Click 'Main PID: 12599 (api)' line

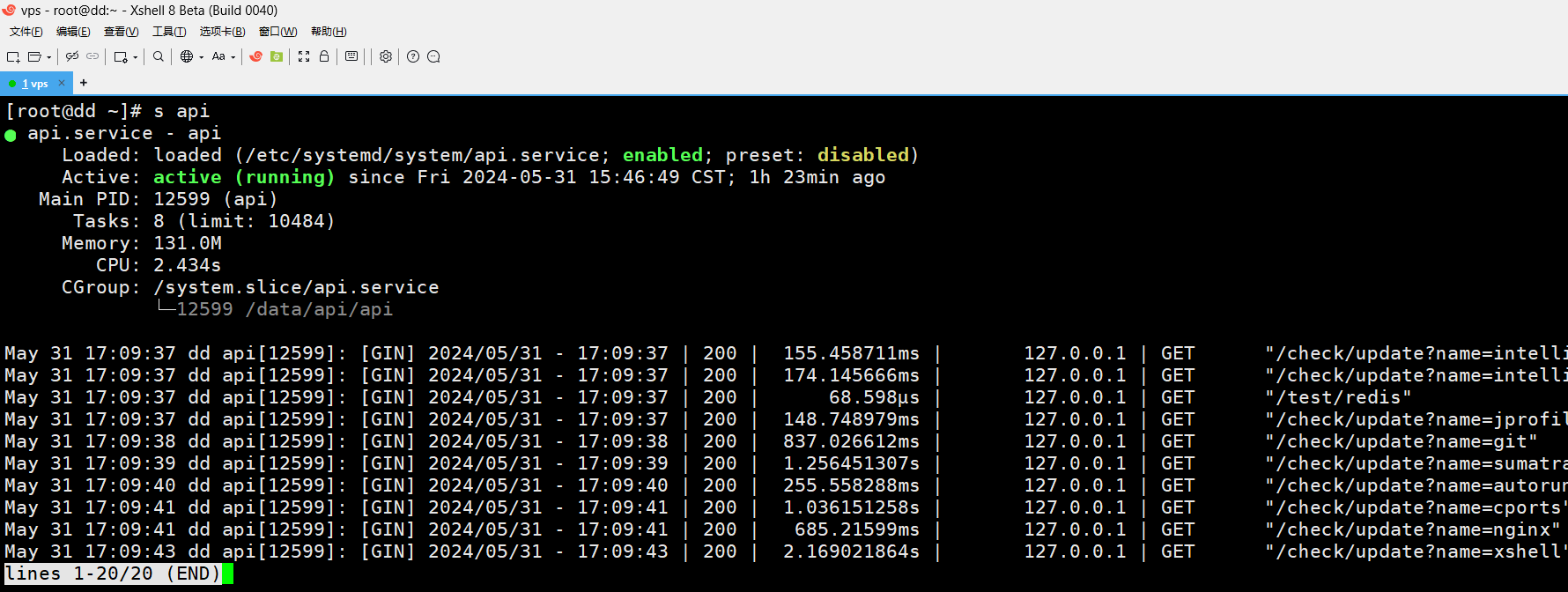tap(158, 199)
